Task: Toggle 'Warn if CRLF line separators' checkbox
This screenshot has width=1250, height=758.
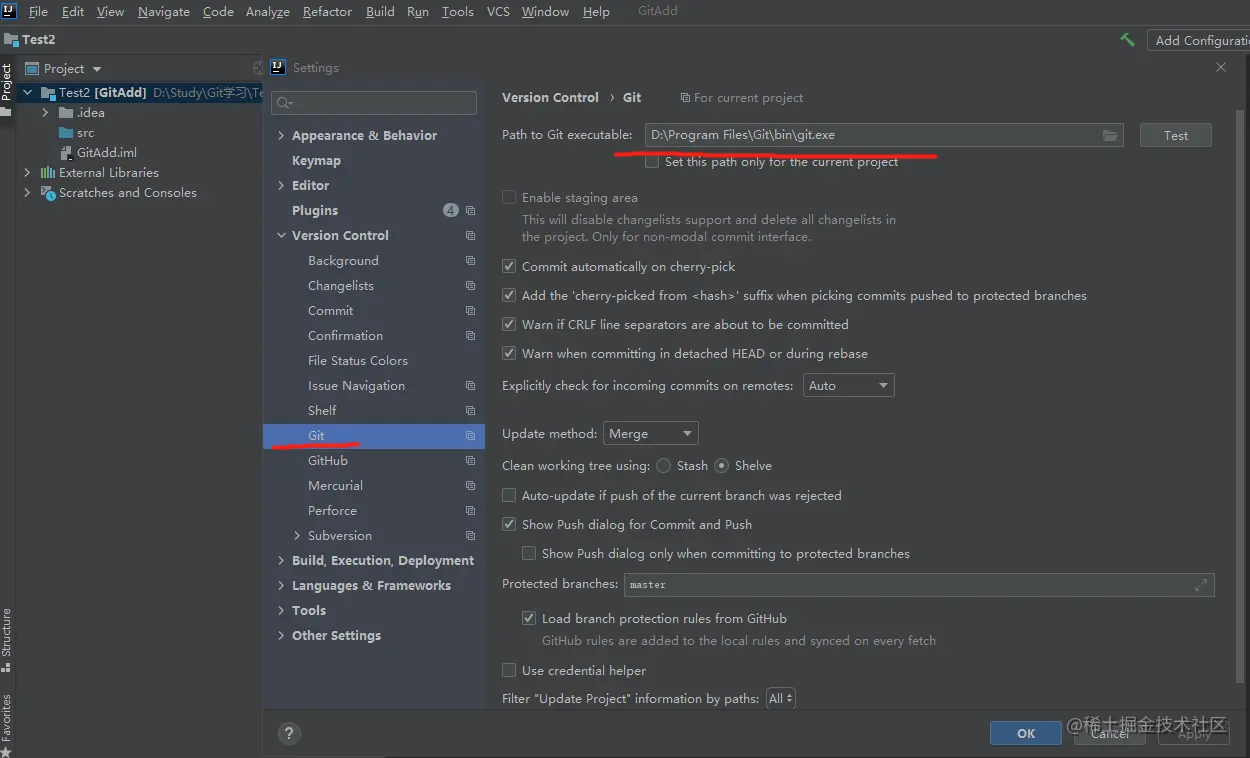Action: 509,325
